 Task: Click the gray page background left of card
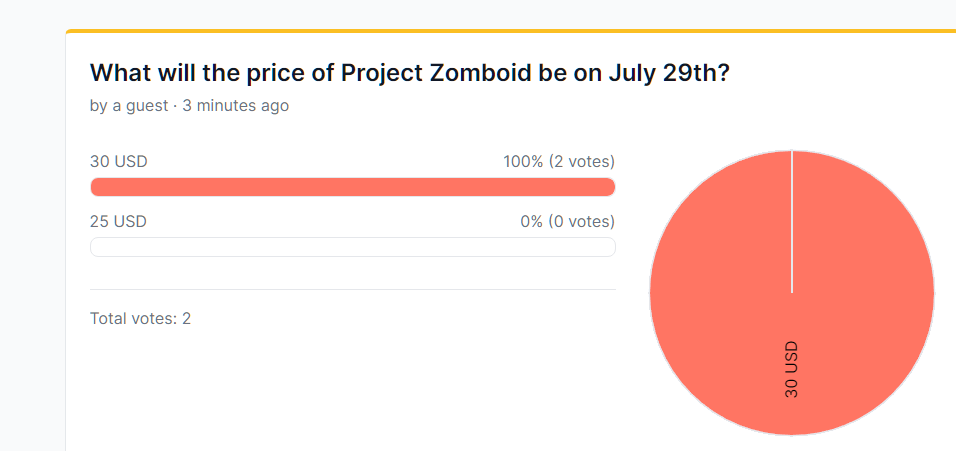tap(32, 244)
